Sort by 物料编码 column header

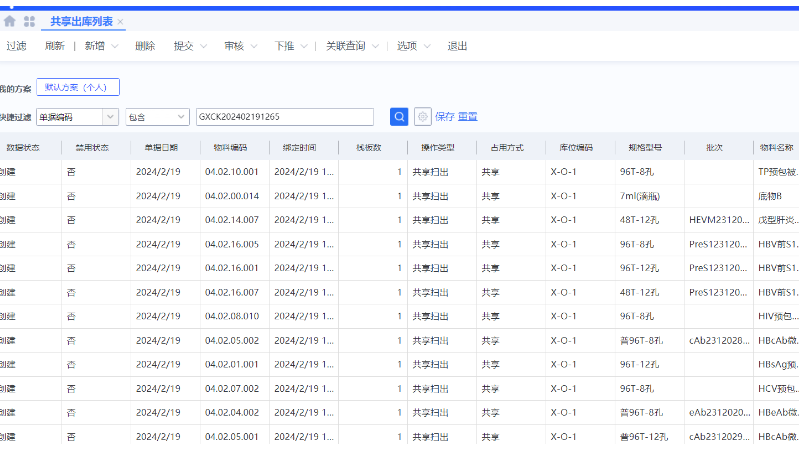(230, 148)
